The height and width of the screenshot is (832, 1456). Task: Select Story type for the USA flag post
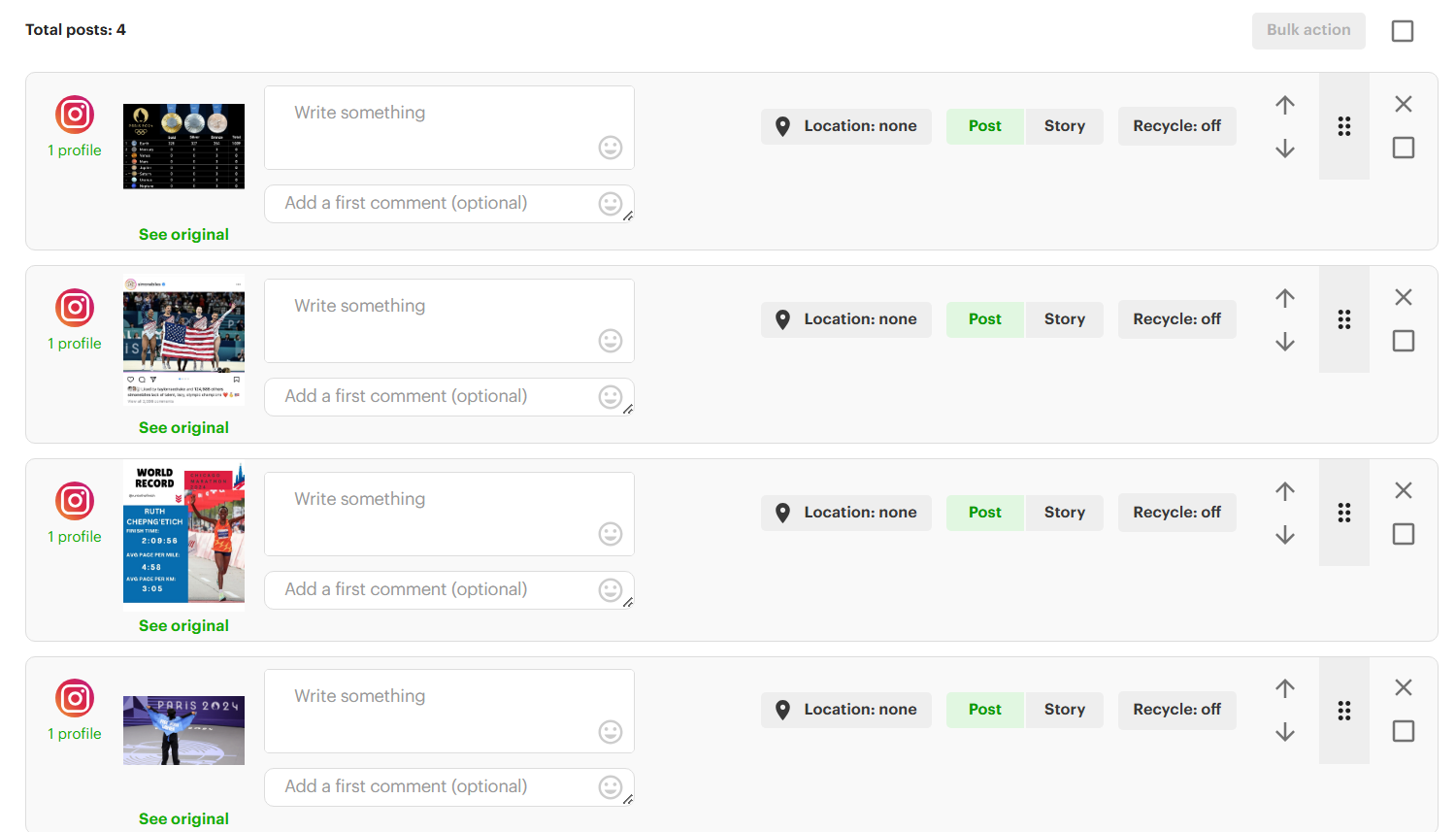coord(1065,319)
